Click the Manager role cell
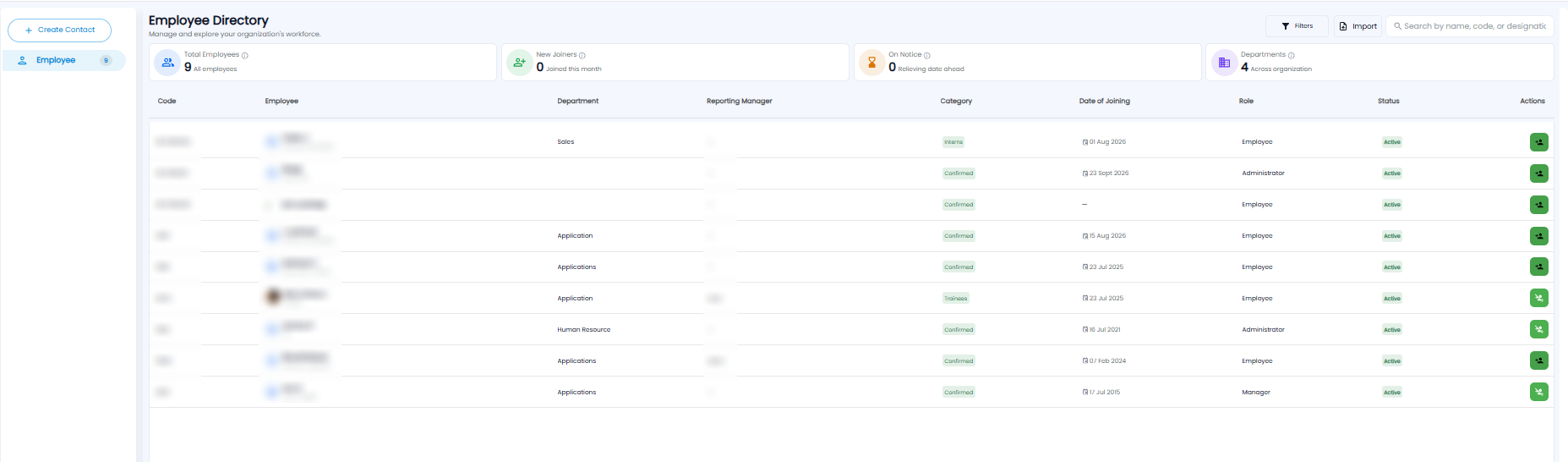 1256,393
